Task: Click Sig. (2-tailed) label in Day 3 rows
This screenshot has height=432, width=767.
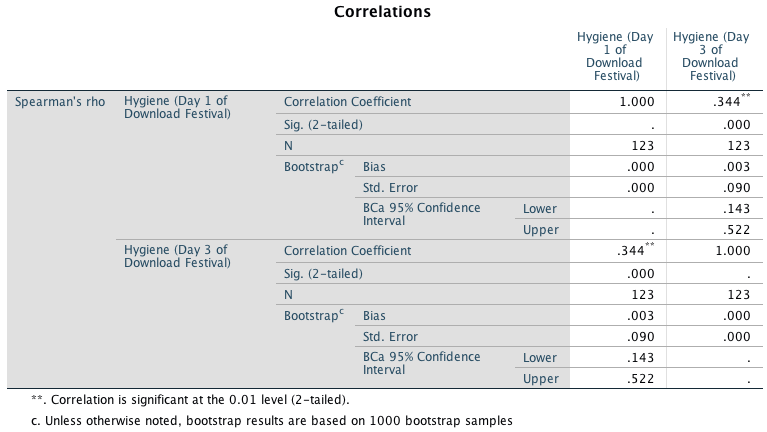Action: pos(323,273)
